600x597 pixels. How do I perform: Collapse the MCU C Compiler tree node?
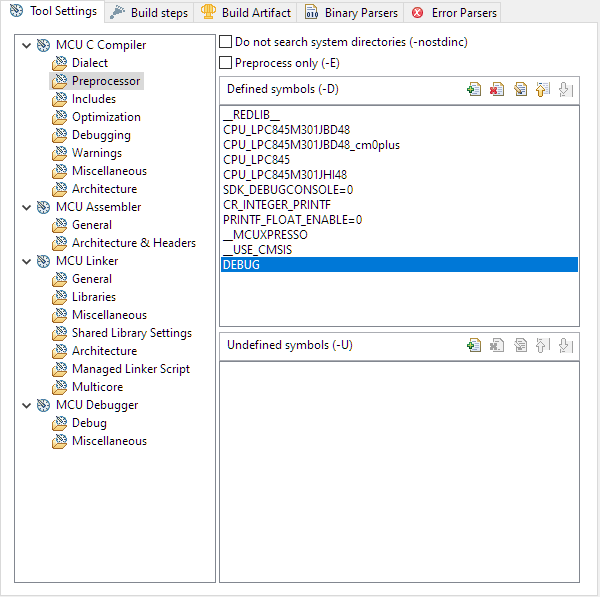click(26, 45)
